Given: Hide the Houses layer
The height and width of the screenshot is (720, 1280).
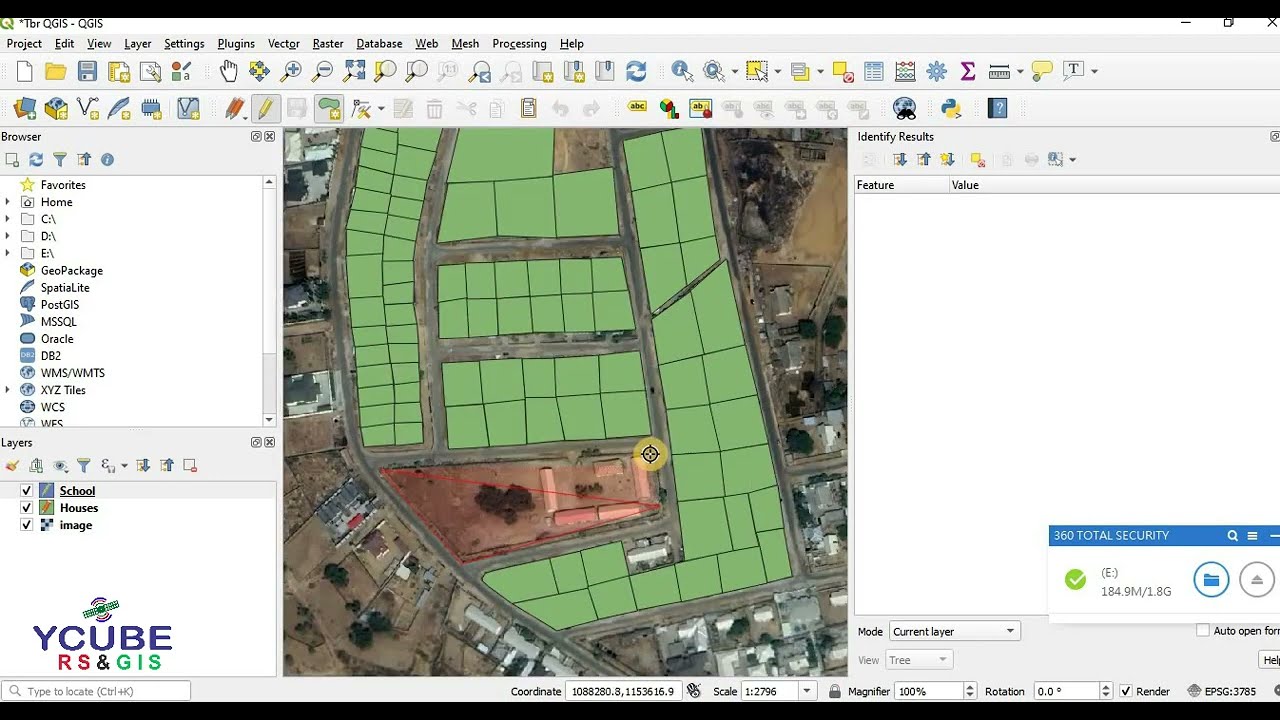Looking at the screenshot, I should pos(27,508).
